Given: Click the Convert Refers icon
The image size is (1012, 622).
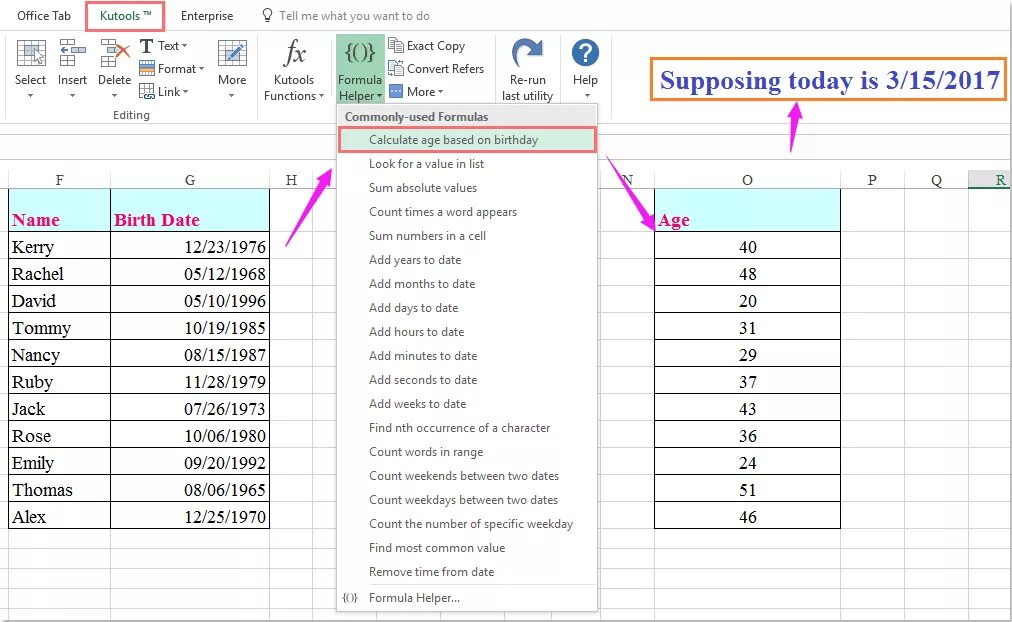Looking at the screenshot, I should [x=396, y=68].
